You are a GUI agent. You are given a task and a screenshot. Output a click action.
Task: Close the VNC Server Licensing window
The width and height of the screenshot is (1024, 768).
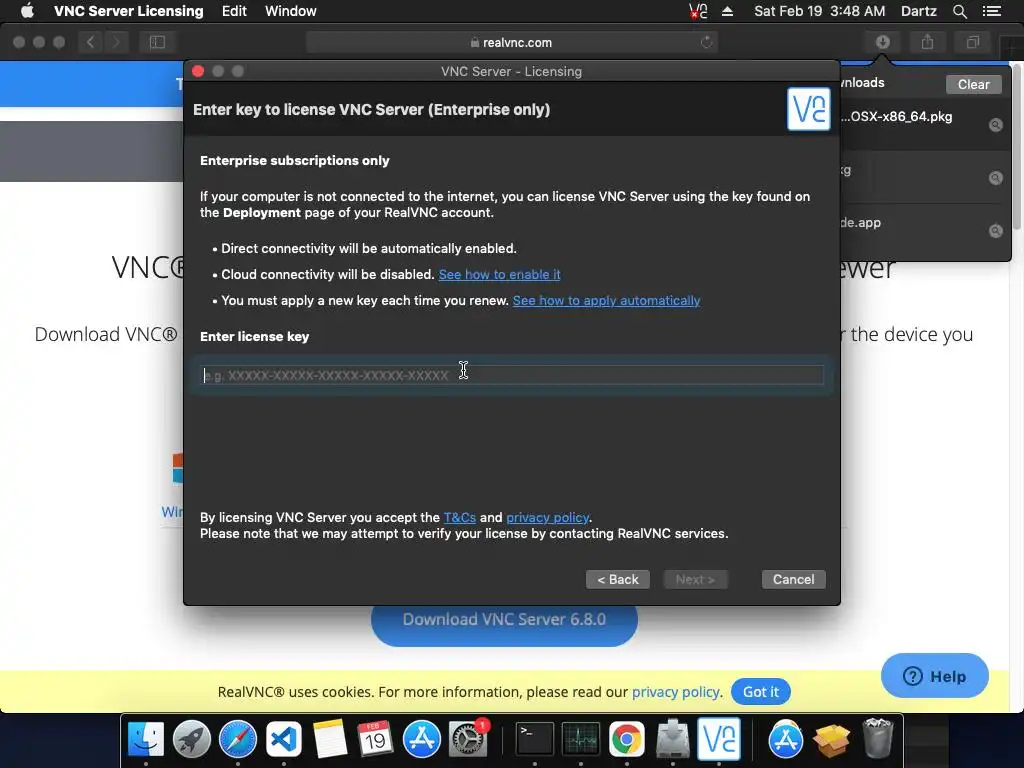point(198,71)
